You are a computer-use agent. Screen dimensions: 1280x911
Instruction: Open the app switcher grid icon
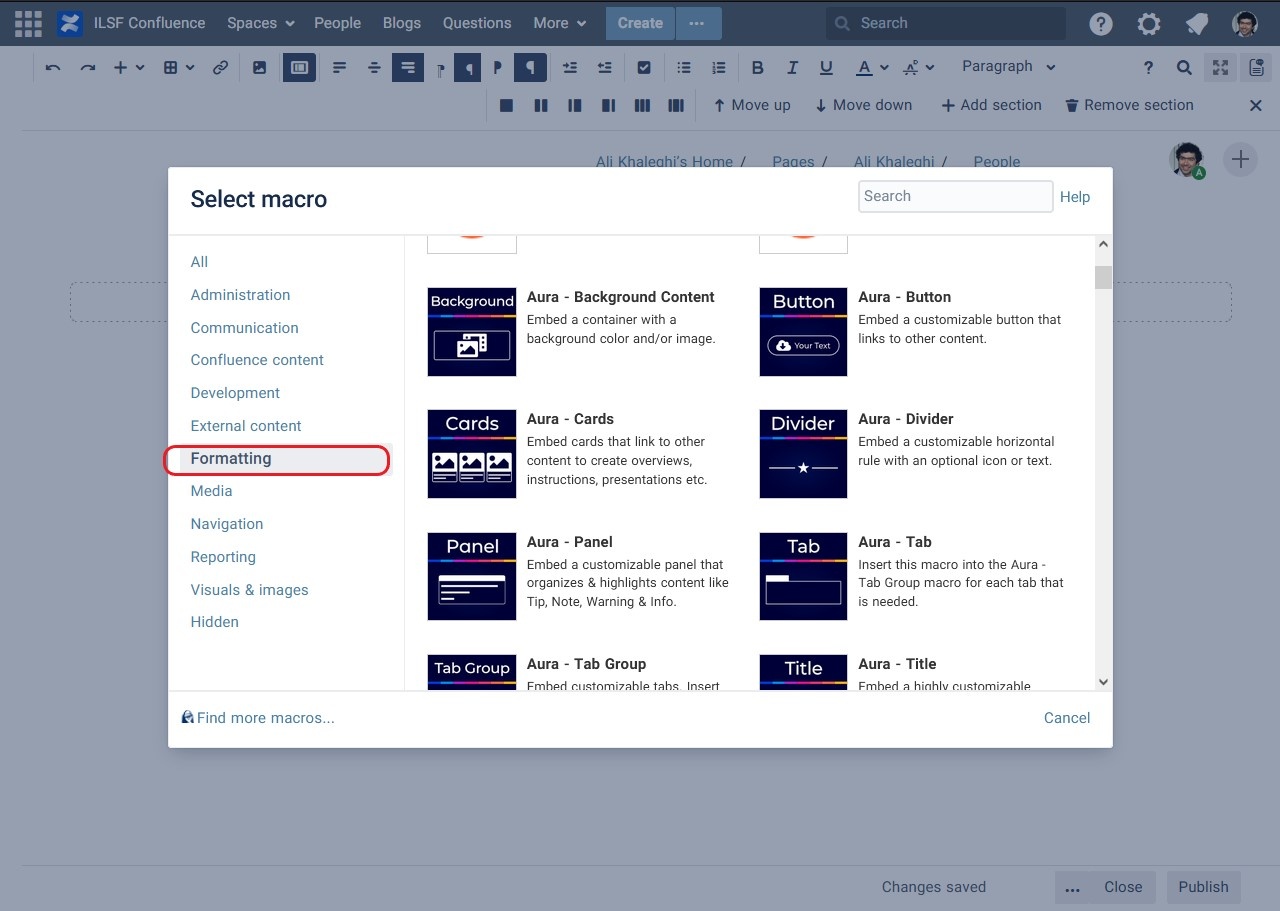(x=28, y=23)
